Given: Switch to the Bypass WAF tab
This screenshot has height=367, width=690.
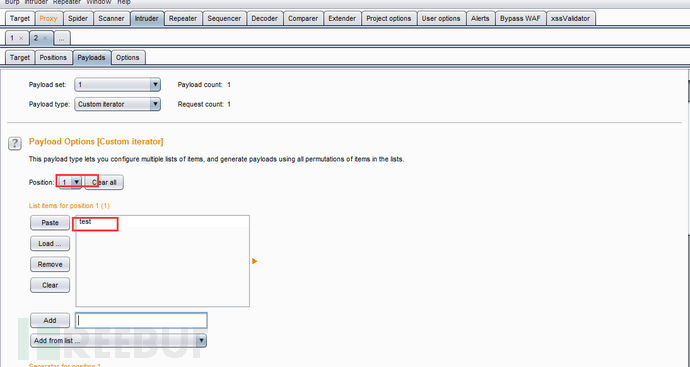Looking at the screenshot, I should tap(520, 18).
